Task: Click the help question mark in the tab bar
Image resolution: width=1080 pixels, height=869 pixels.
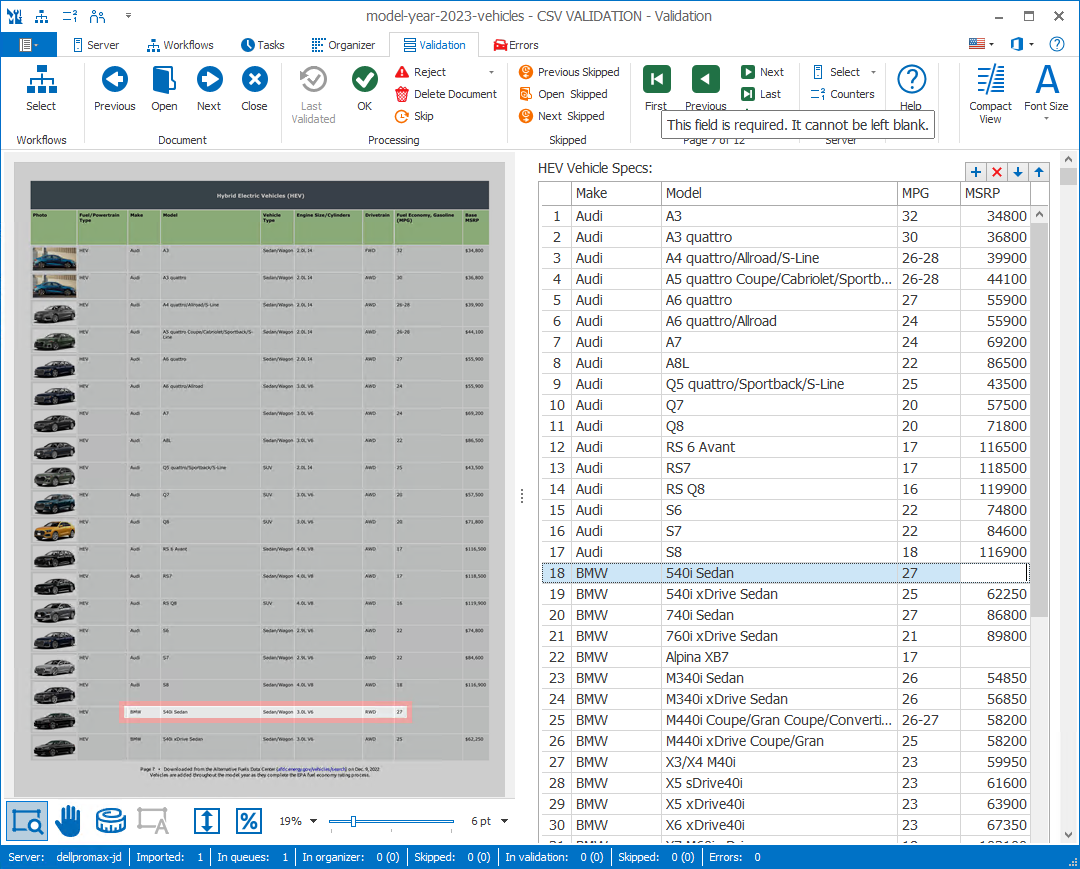Action: 1057,44
